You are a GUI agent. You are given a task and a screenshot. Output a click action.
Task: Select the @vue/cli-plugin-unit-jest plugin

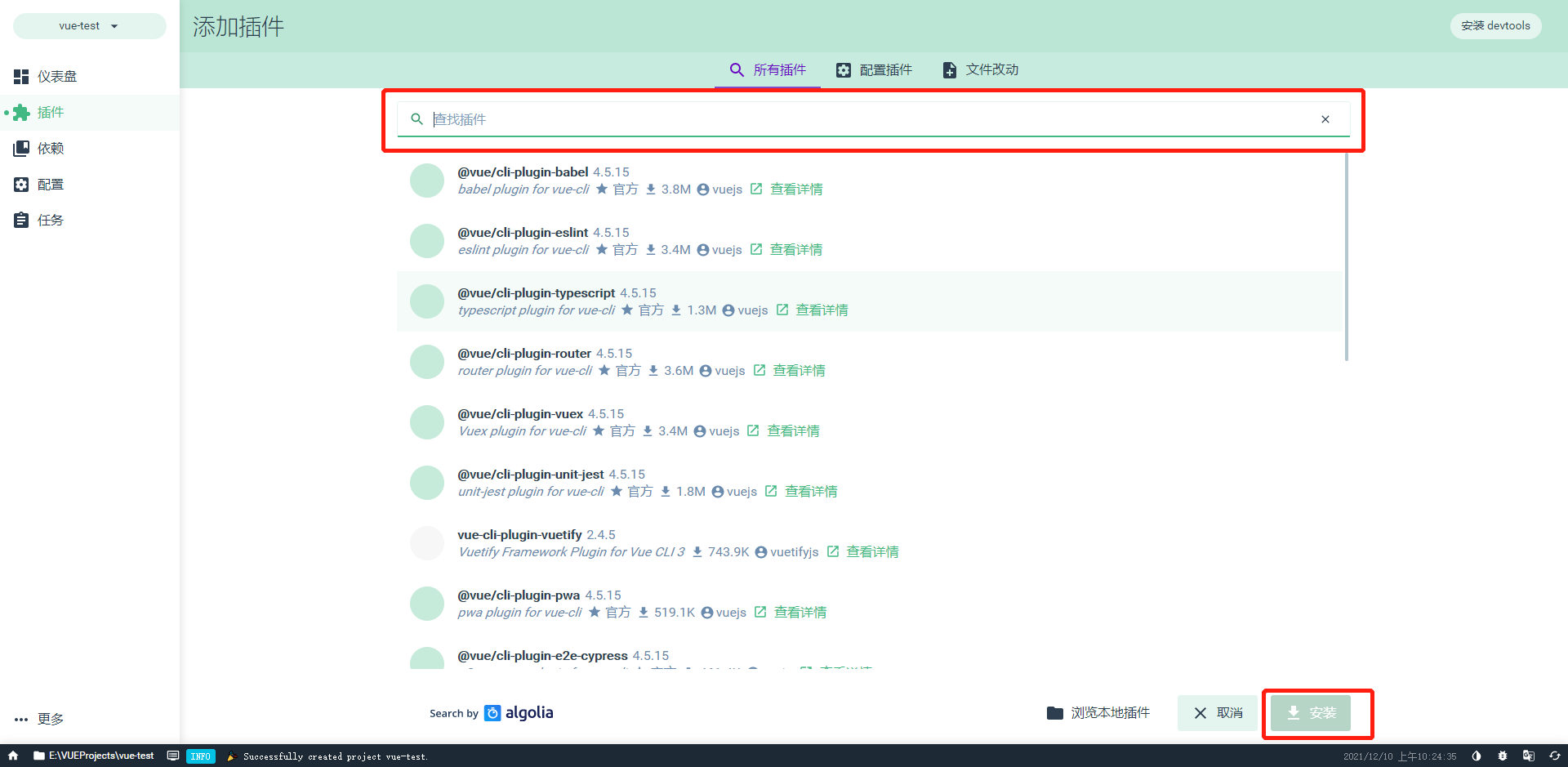coord(870,483)
